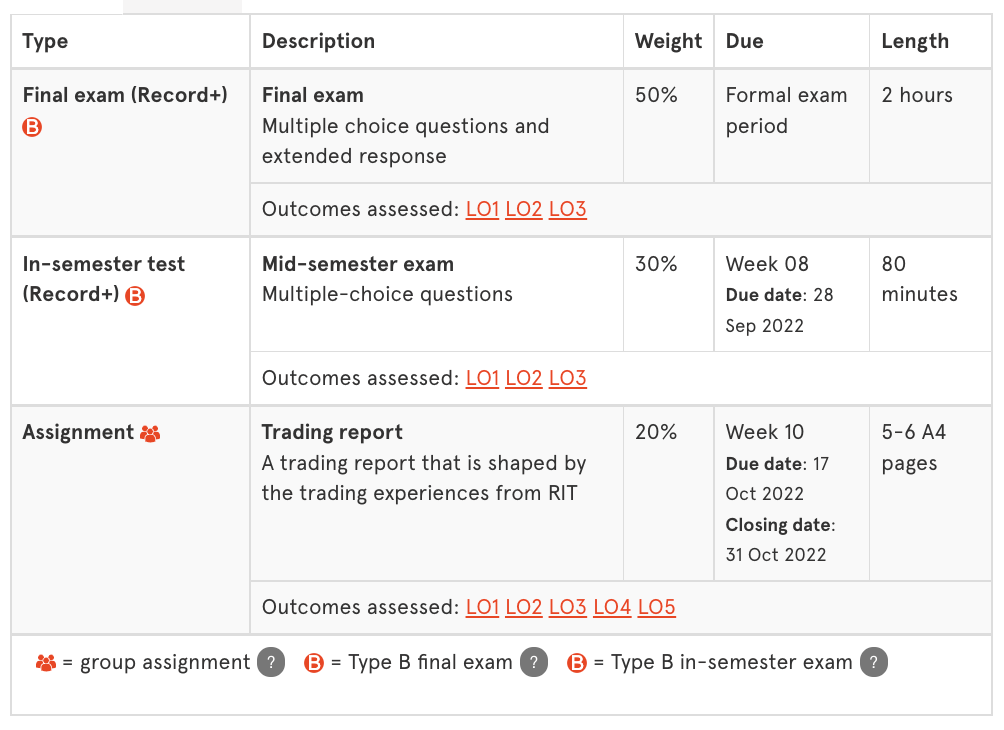
Task: Open LO2 link in the Final exam row
Action: coord(524,209)
